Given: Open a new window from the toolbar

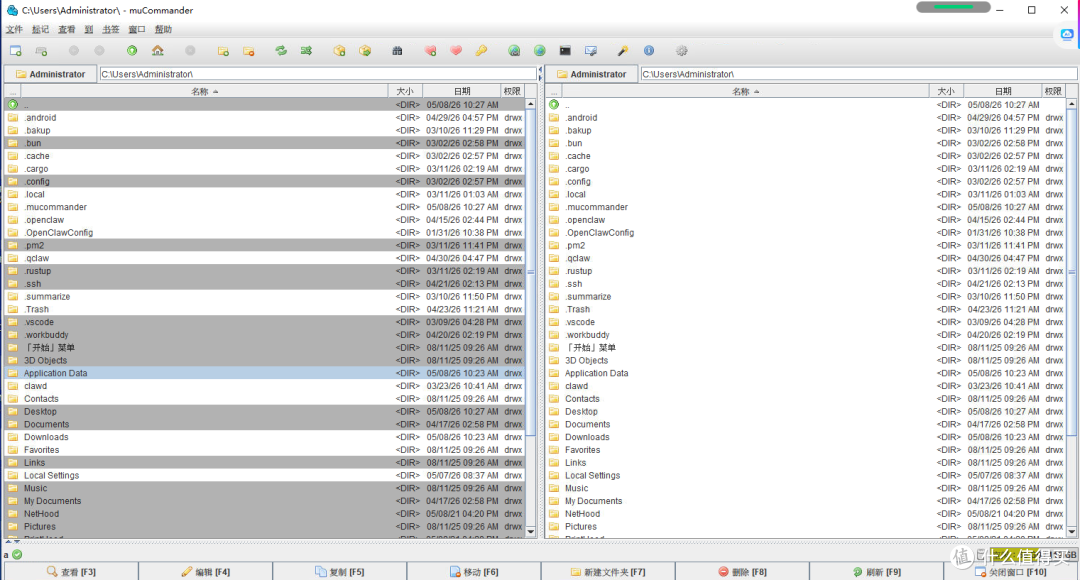Looking at the screenshot, I should (x=16, y=51).
